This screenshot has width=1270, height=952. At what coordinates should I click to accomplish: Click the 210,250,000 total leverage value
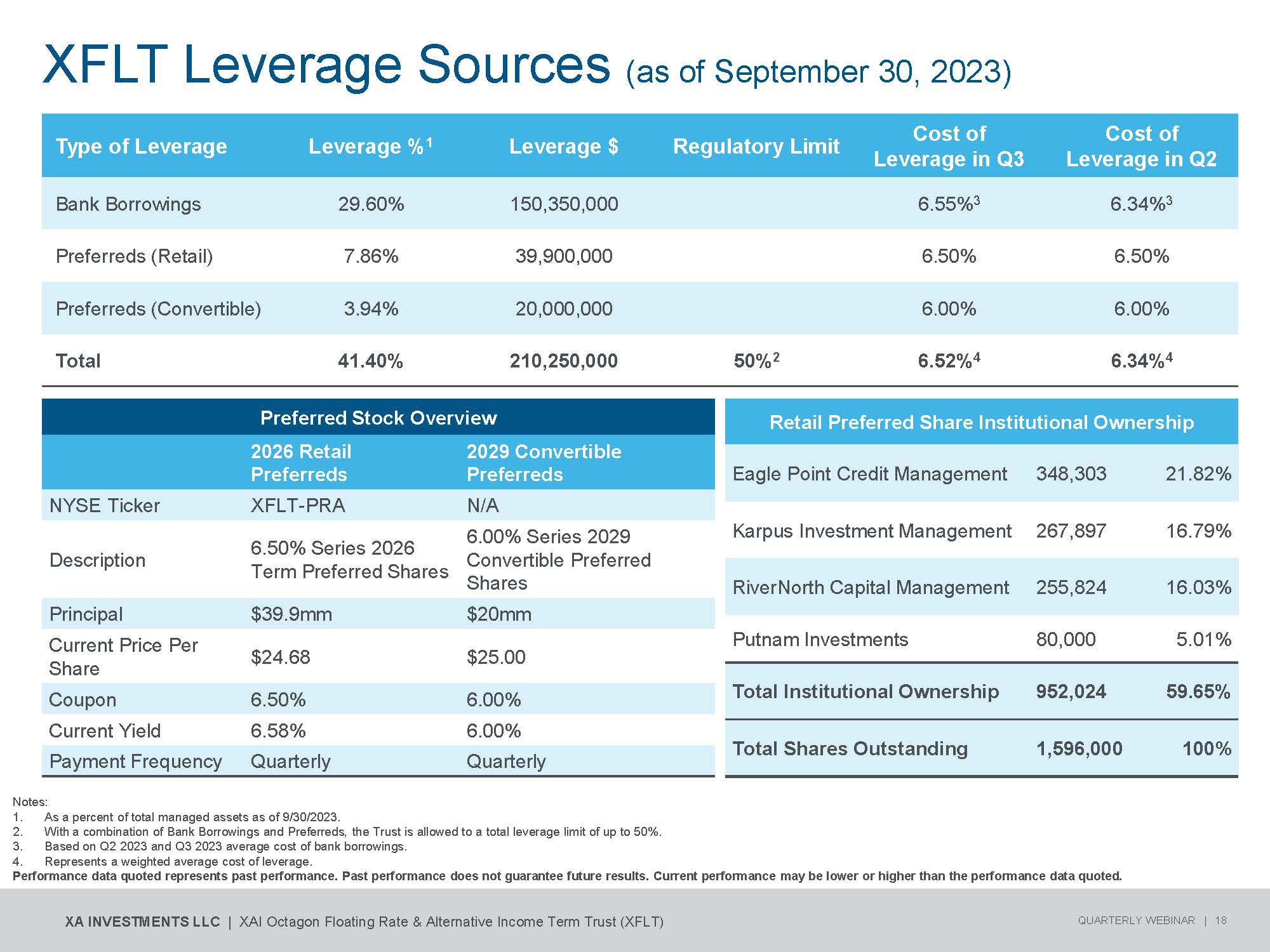(x=563, y=361)
